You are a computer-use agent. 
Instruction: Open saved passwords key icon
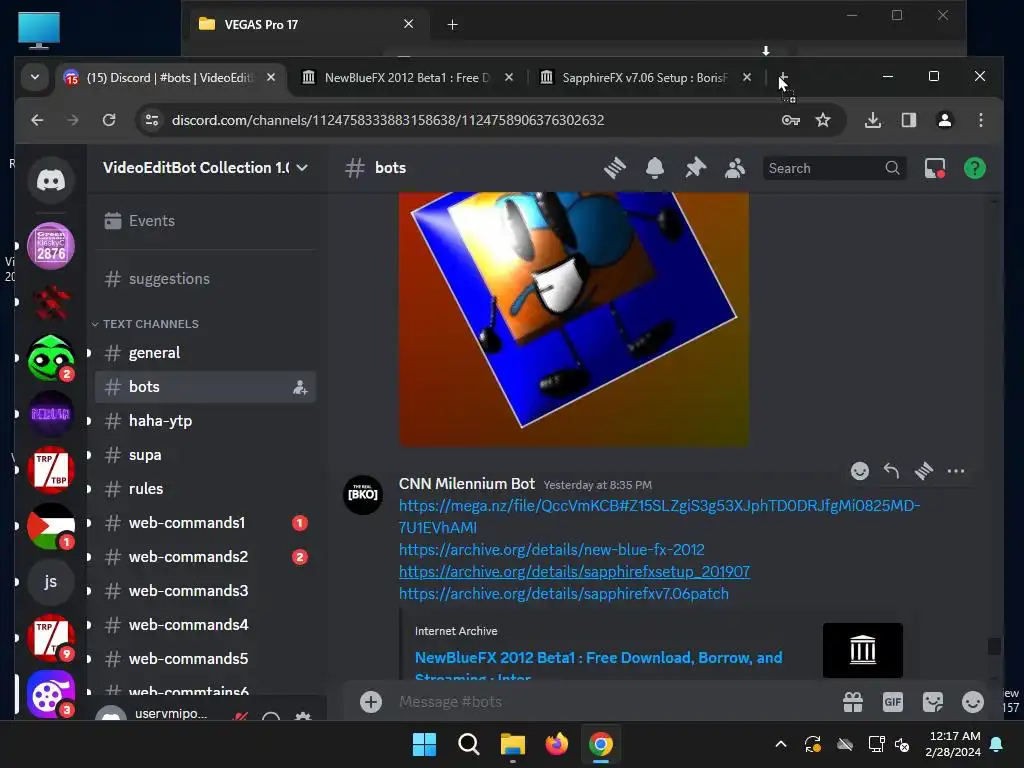[791, 120]
